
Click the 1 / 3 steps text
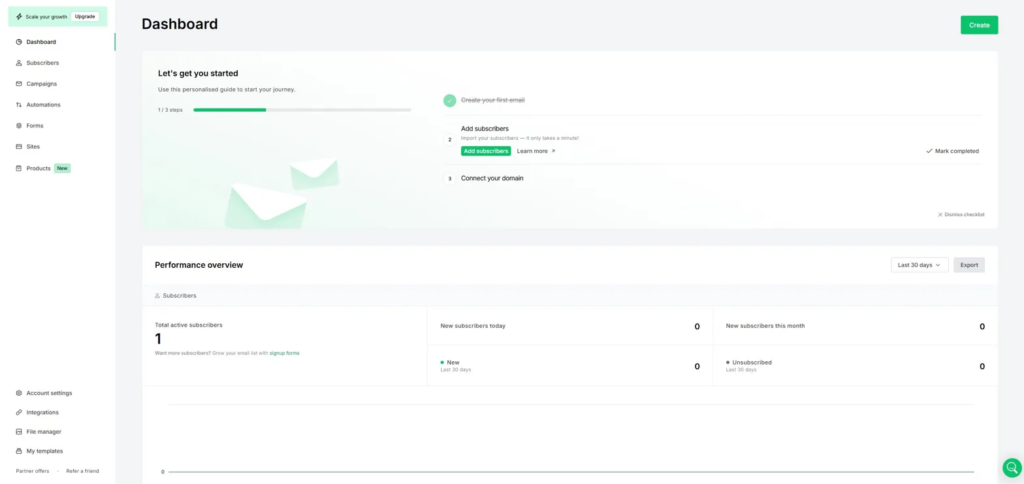[170, 110]
